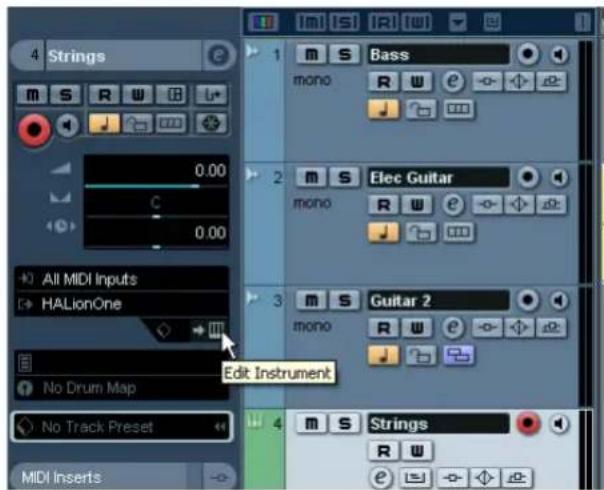Mute the Bass track
The height and width of the screenshot is (490, 604).
point(311,54)
